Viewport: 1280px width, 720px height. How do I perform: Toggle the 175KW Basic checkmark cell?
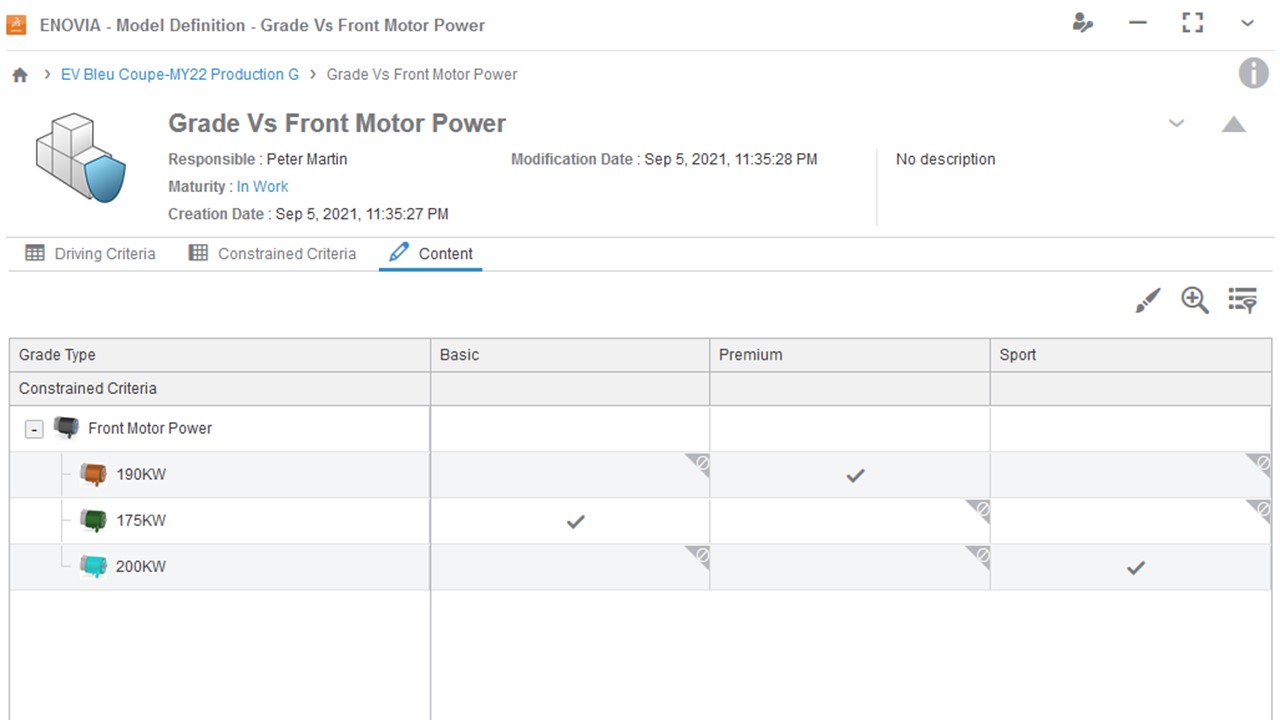coord(570,521)
